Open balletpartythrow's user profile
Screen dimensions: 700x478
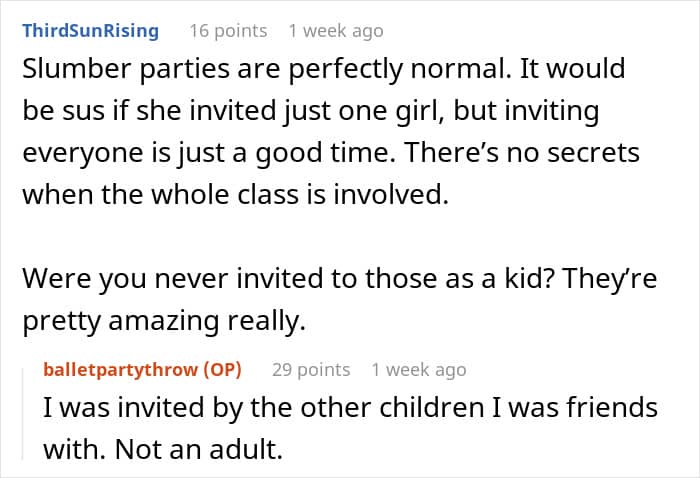click(121, 370)
